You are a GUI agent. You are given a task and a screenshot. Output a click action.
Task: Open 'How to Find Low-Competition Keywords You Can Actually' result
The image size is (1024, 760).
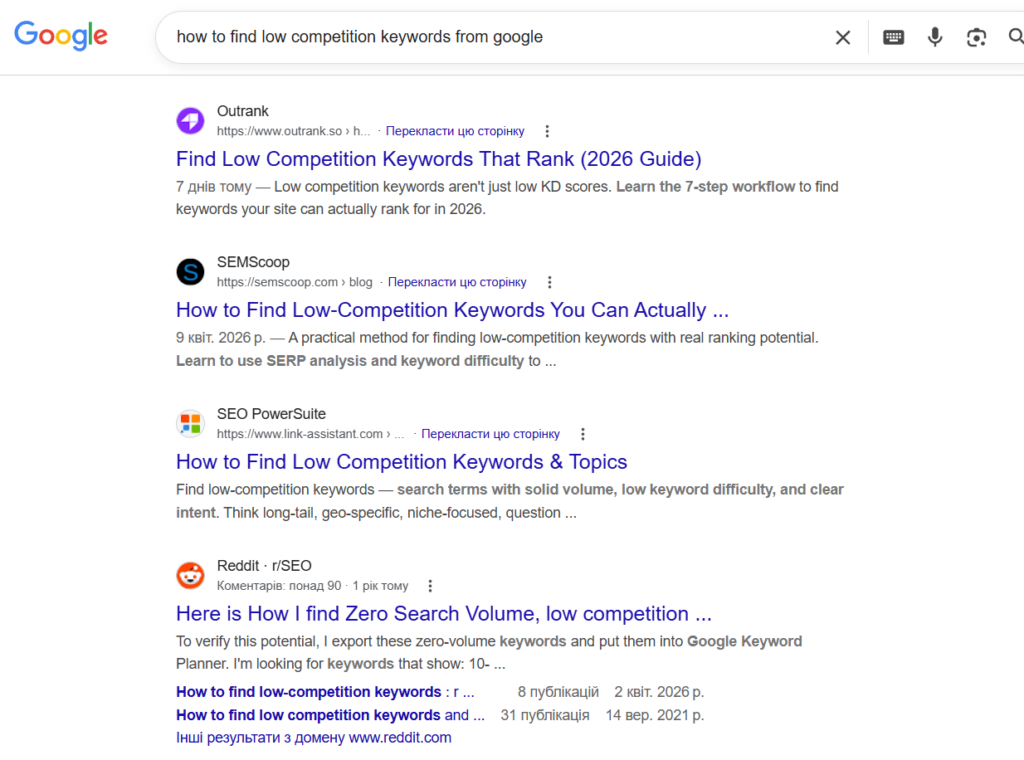pos(452,310)
